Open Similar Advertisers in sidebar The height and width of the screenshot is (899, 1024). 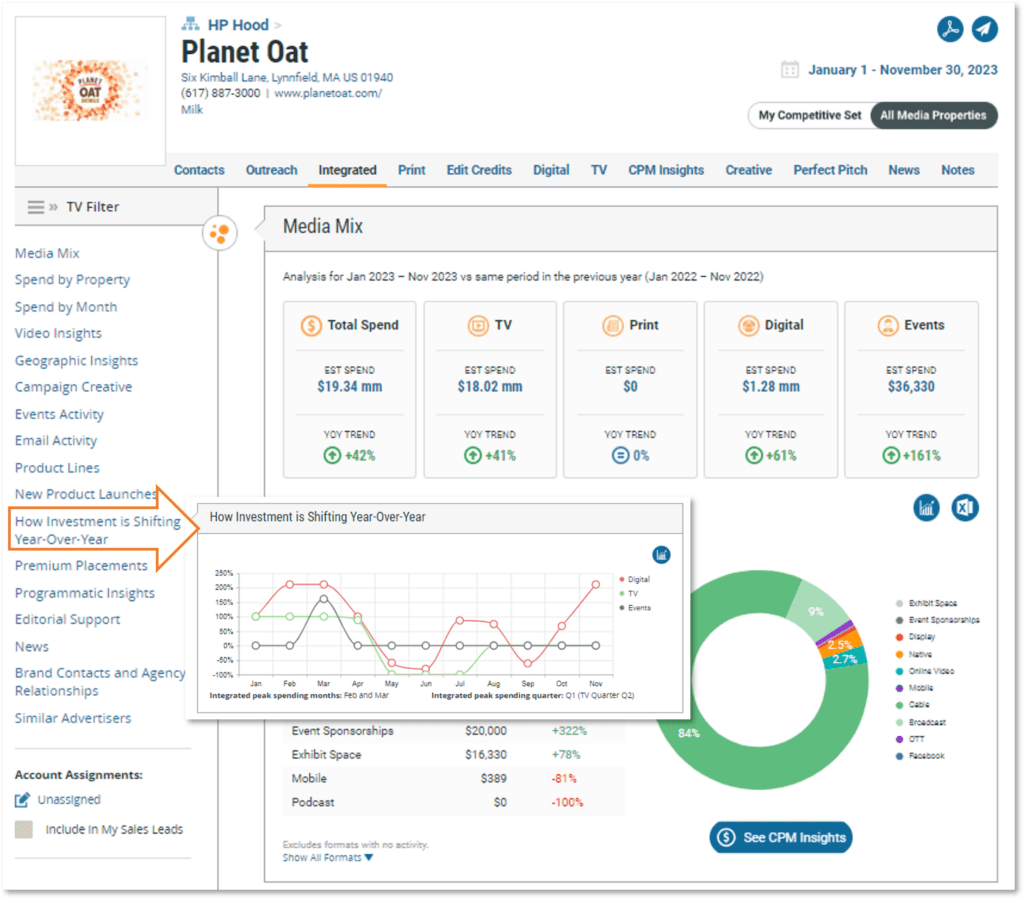[73, 718]
